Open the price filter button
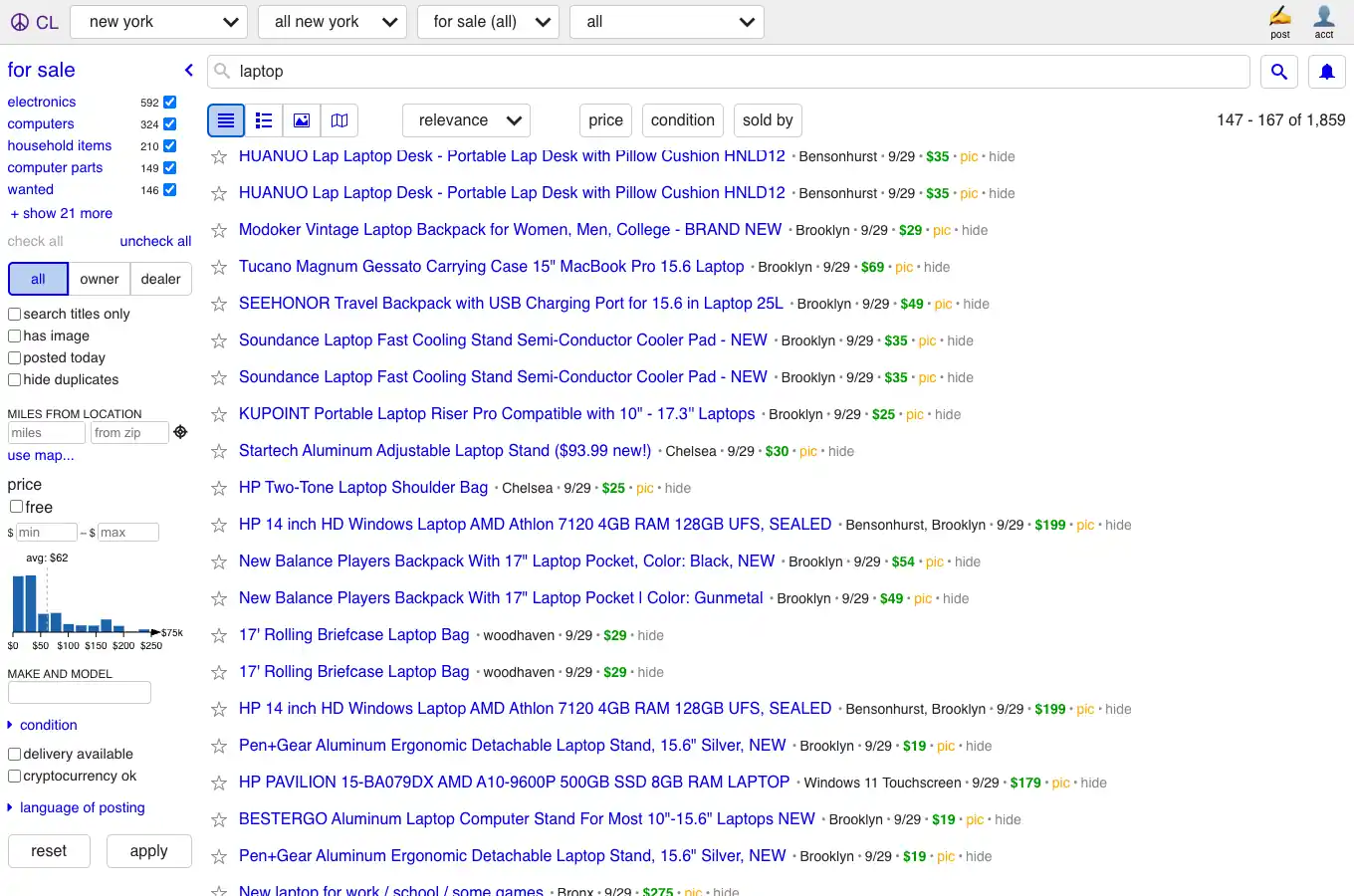This screenshot has width=1354, height=896. click(605, 120)
